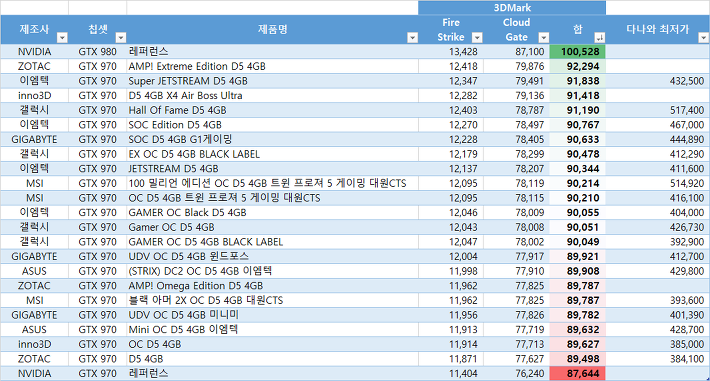
Task: Click the 89,921 total score cell
Action: click(x=578, y=256)
